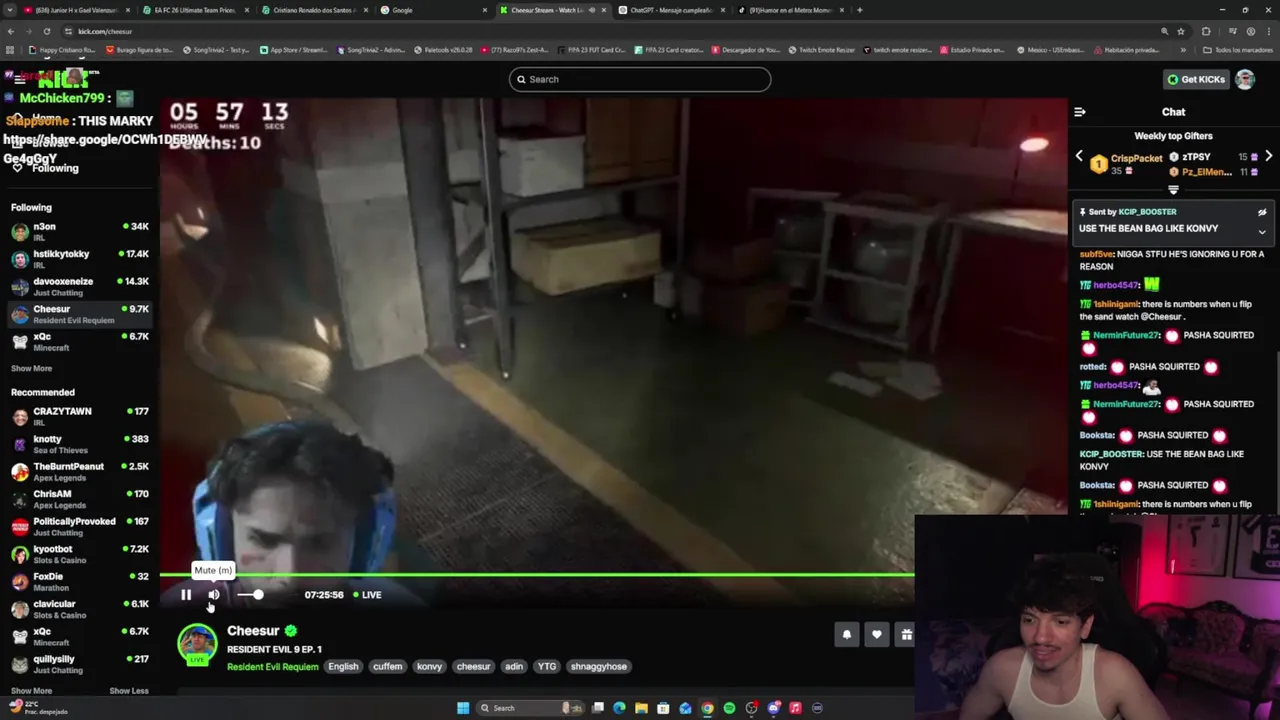This screenshot has width=1280, height=720.
Task: Collapse the chat panel icon
Action: pos(1080,112)
